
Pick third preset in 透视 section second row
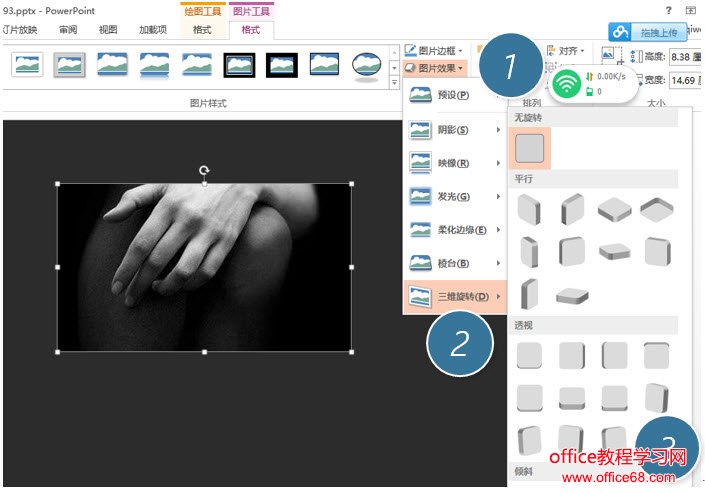tap(615, 398)
